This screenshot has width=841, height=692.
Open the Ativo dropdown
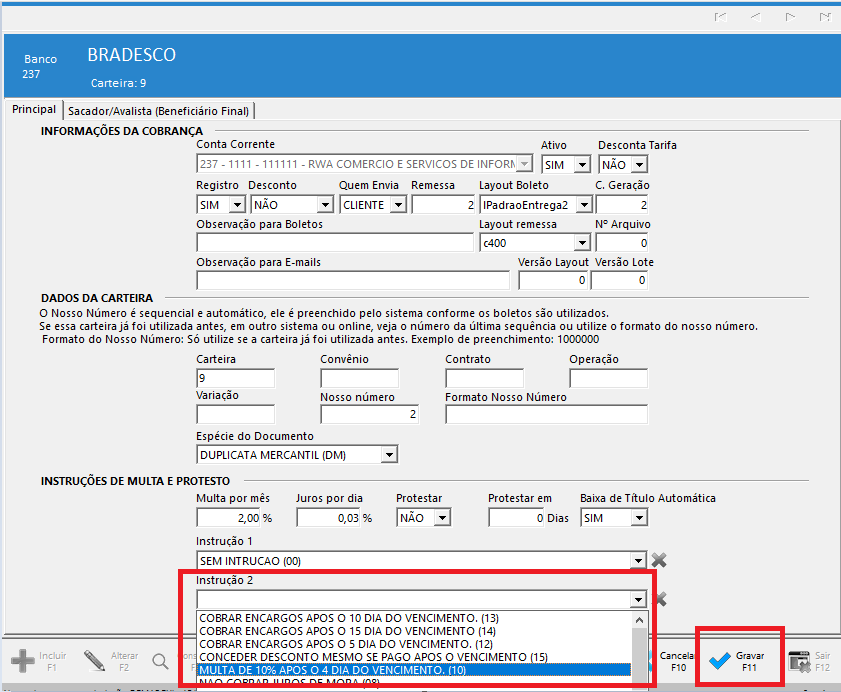pyautogui.click(x=582, y=164)
